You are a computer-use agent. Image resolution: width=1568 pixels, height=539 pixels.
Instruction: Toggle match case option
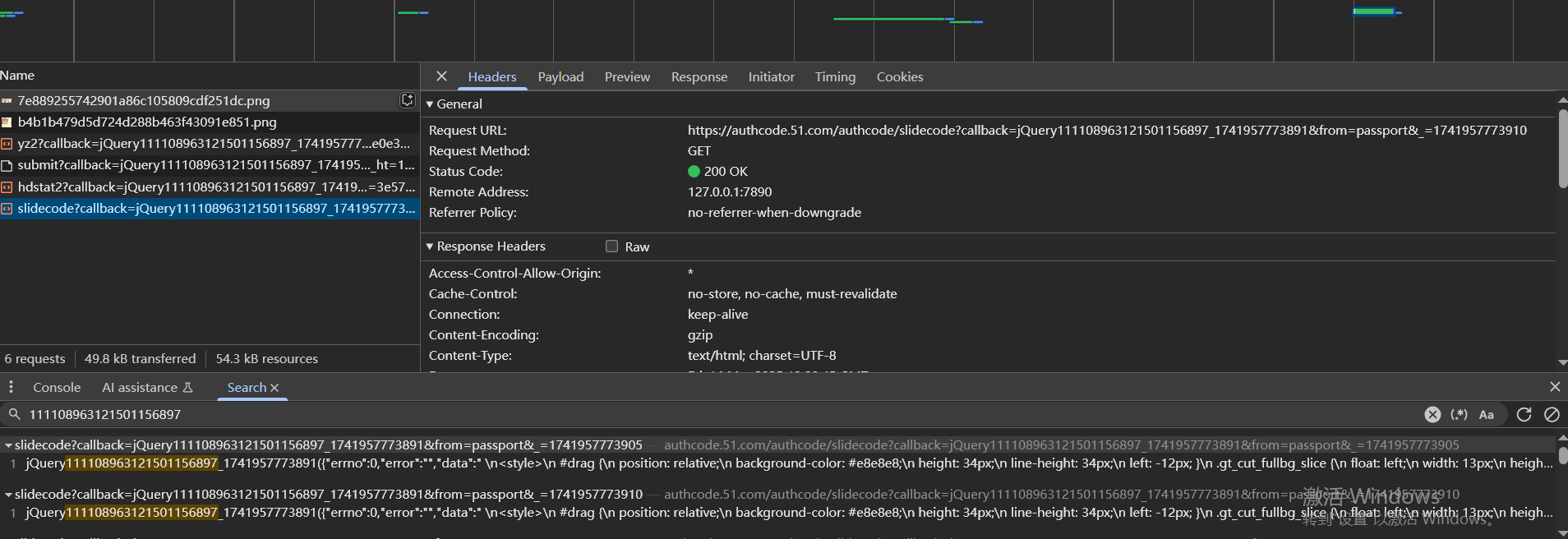[1487, 415]
